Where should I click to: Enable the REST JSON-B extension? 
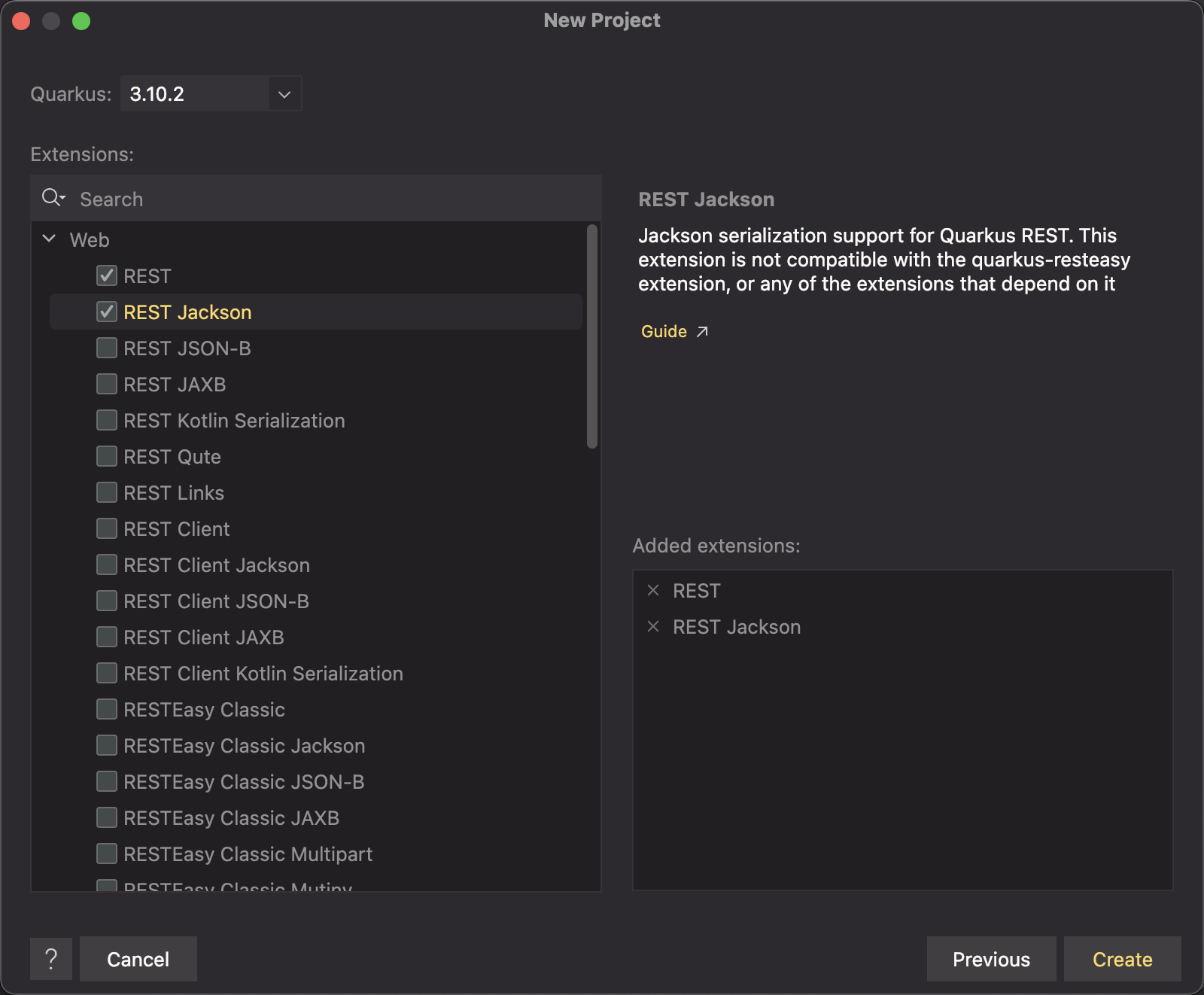107,348
